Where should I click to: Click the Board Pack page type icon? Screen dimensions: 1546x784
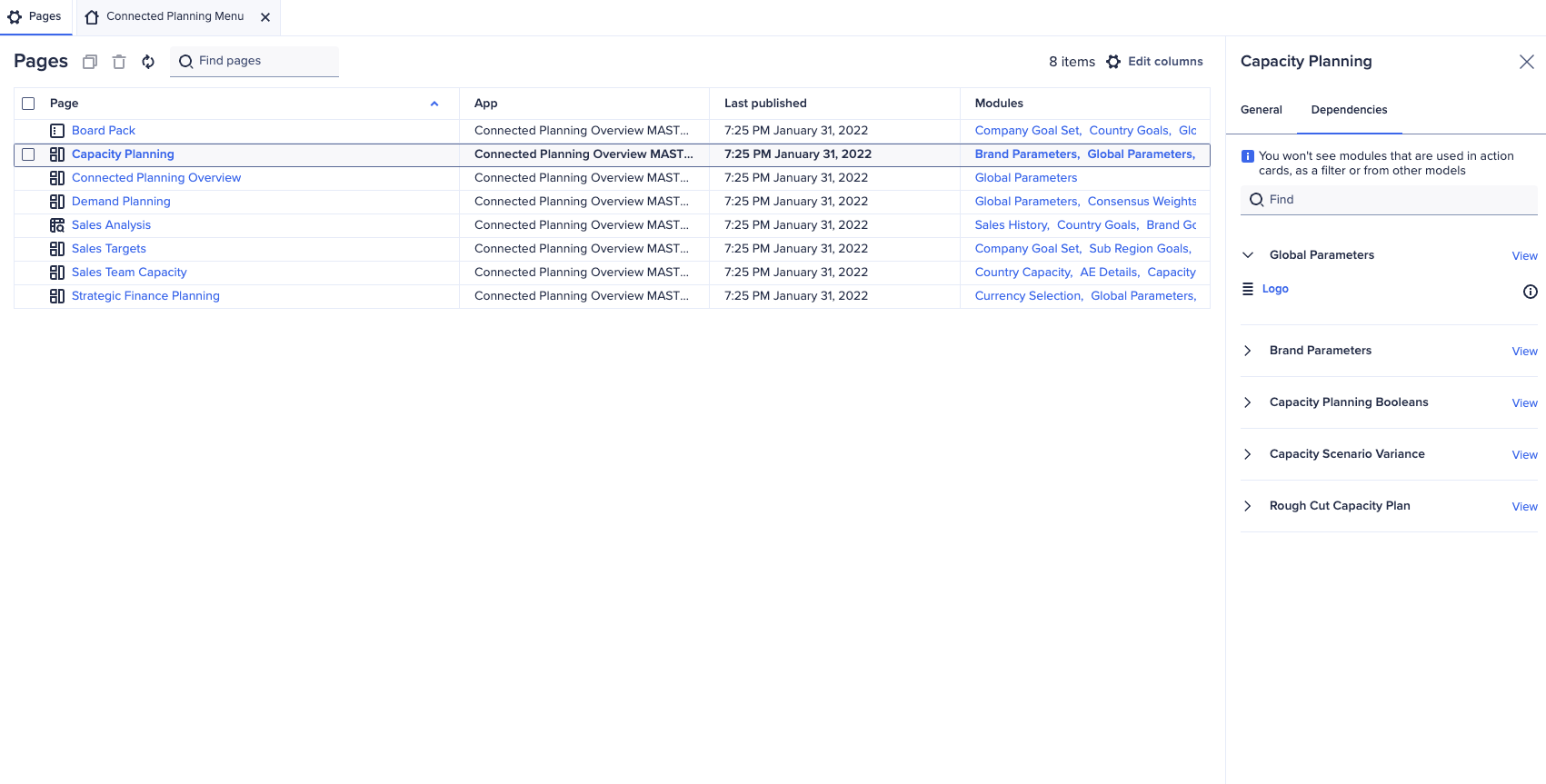coord(57,131)
